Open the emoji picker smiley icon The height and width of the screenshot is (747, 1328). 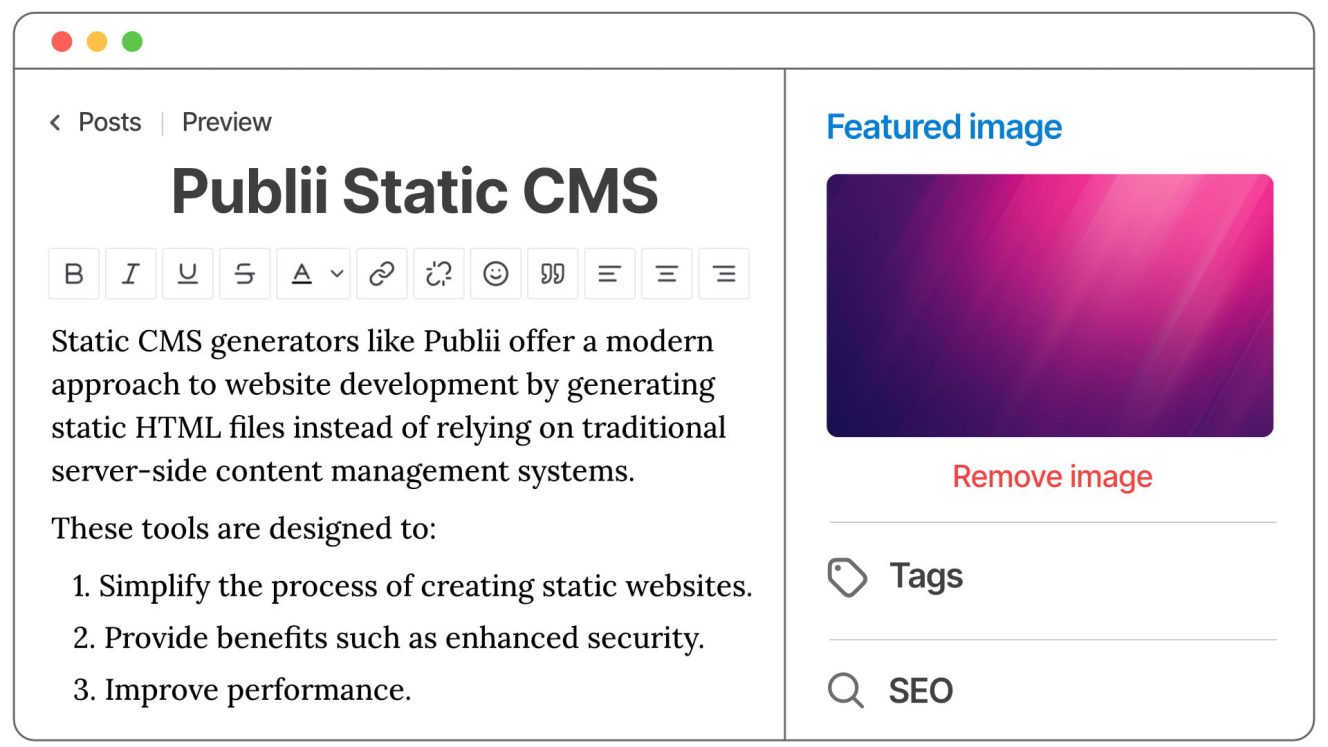496,274
